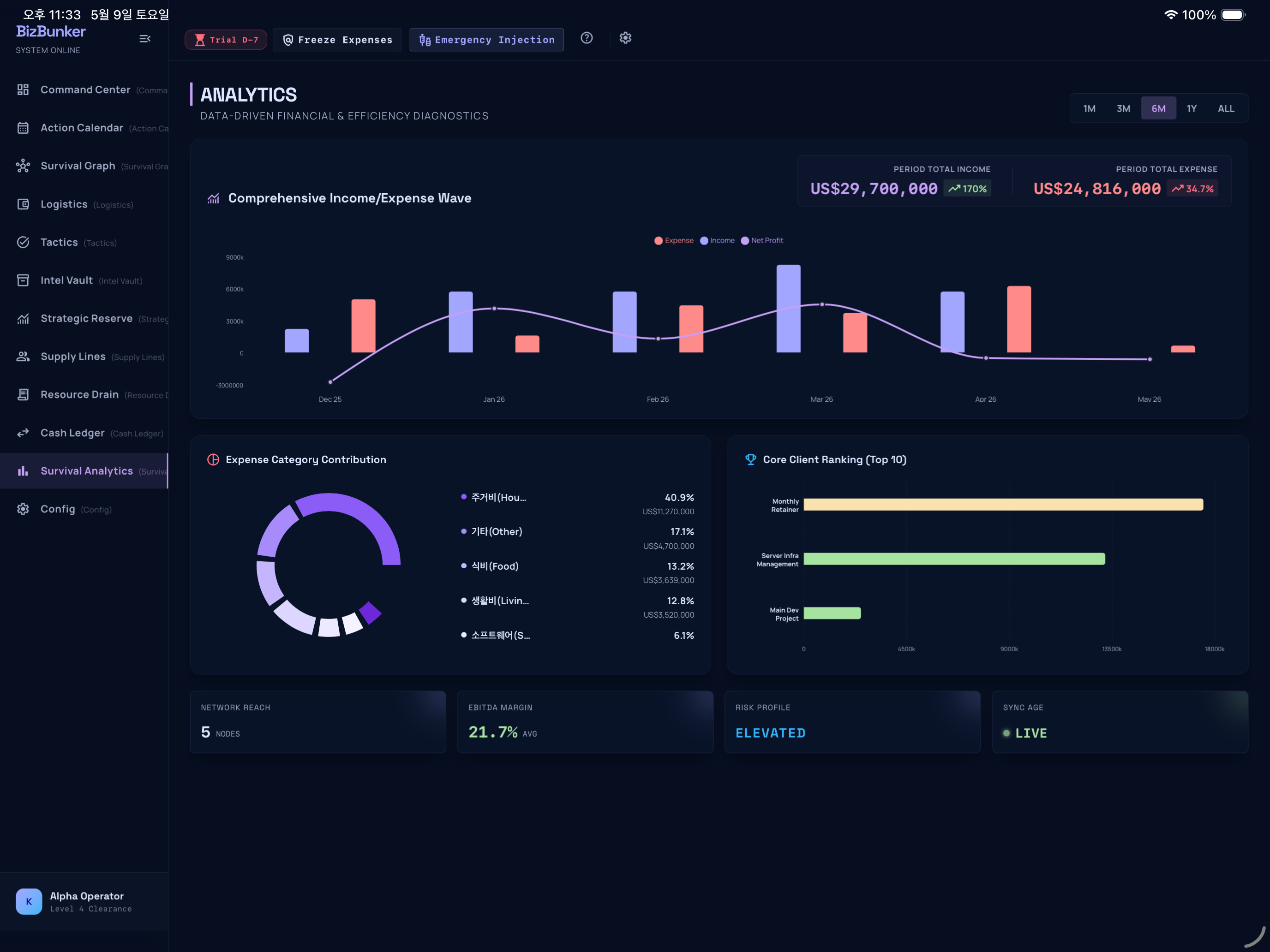Click the BizBunker logo
The image size is (1270, 952).
(x=50, y=31)
